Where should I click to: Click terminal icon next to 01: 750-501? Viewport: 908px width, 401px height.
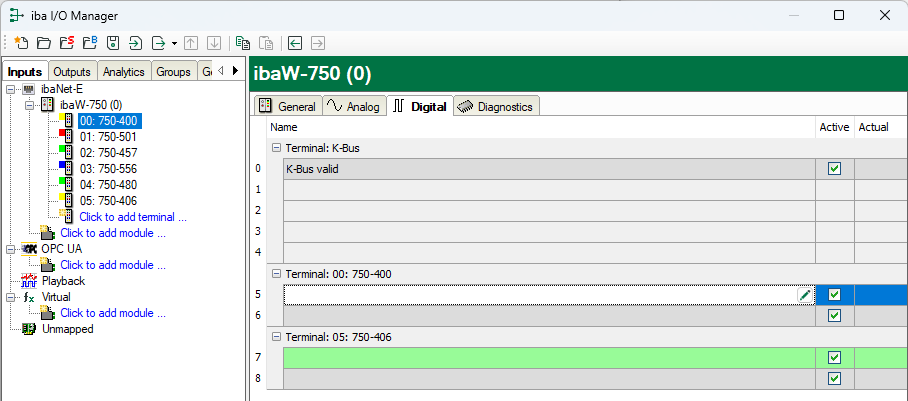click(x=67, y=137)
